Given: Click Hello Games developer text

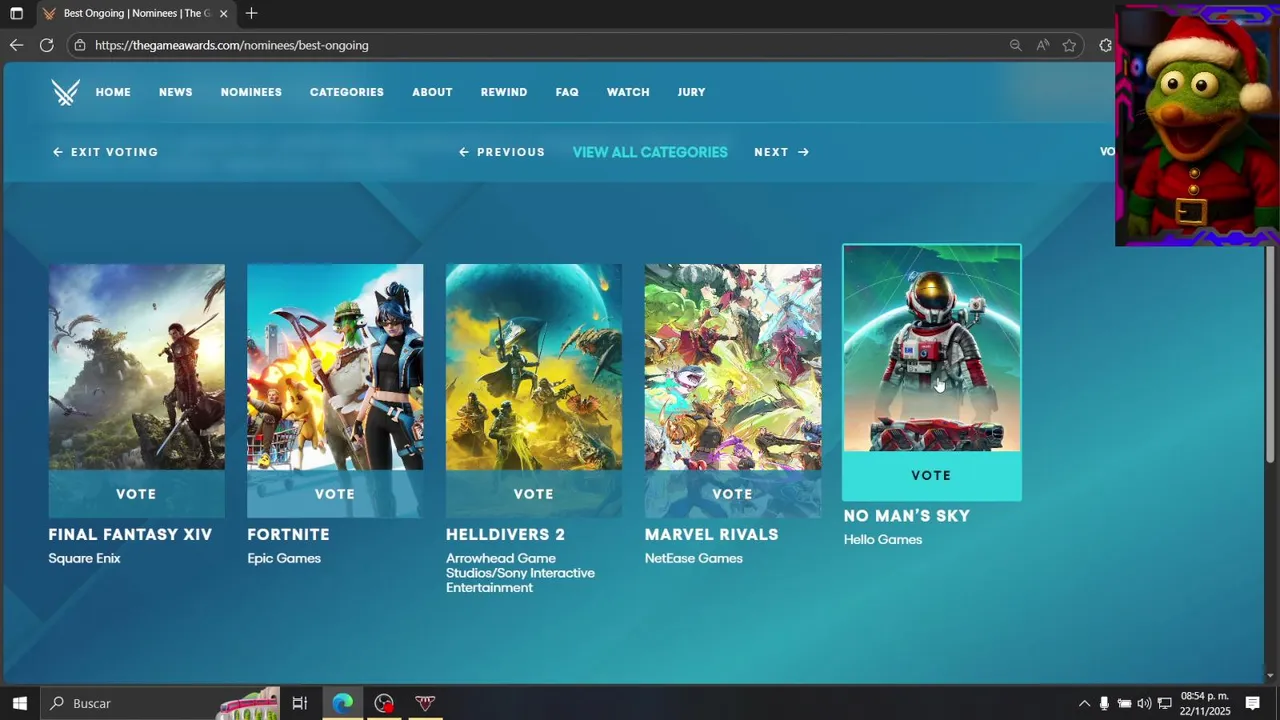Looking at the screenshot, I should pyautogui.click(x=883, y=539).
